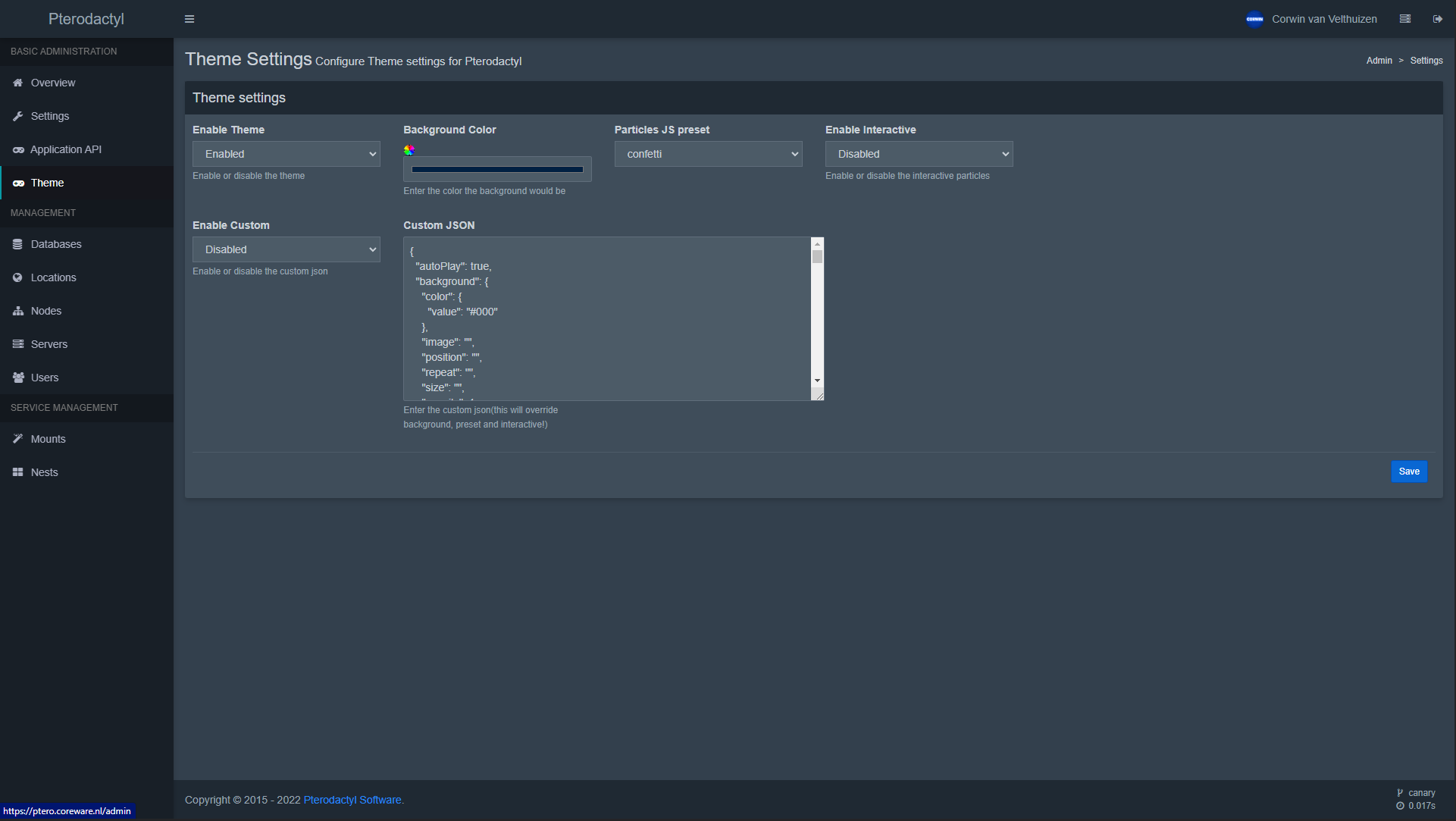Open Servers in sidebar
The height and width of the screenshot is (821, 1456).
click(x=86, y=344)
